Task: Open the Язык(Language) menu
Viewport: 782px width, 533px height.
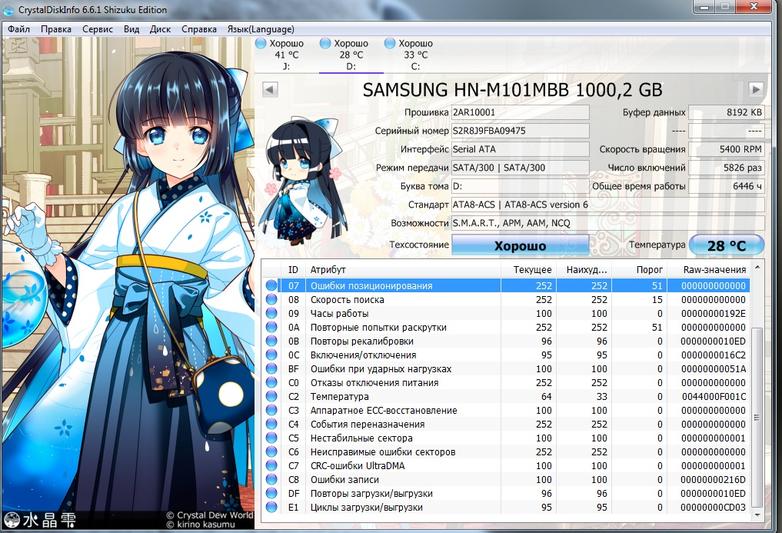Action: (260, 29)
